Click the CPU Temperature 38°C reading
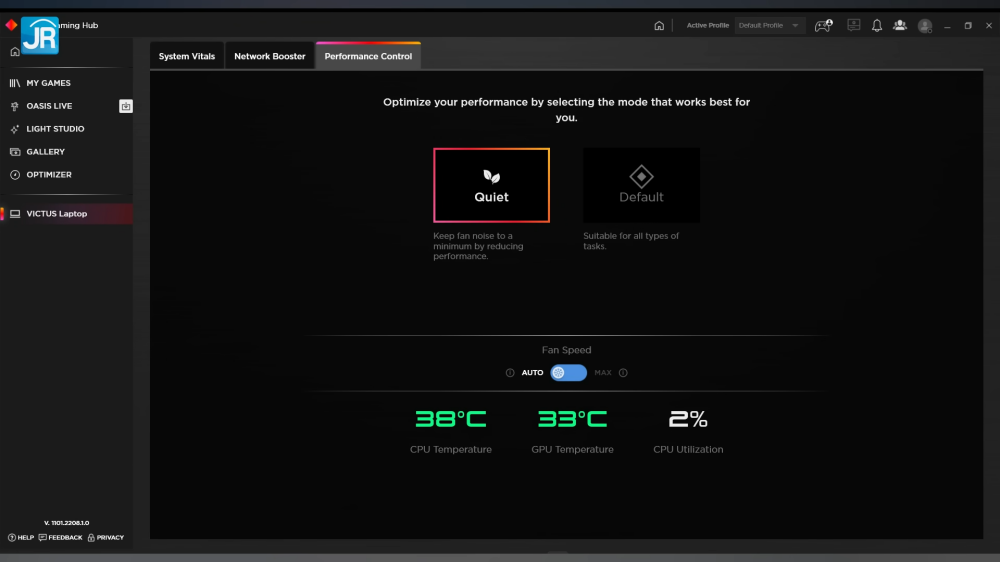This screenshot has width=1000, height=562. point(451,419)
